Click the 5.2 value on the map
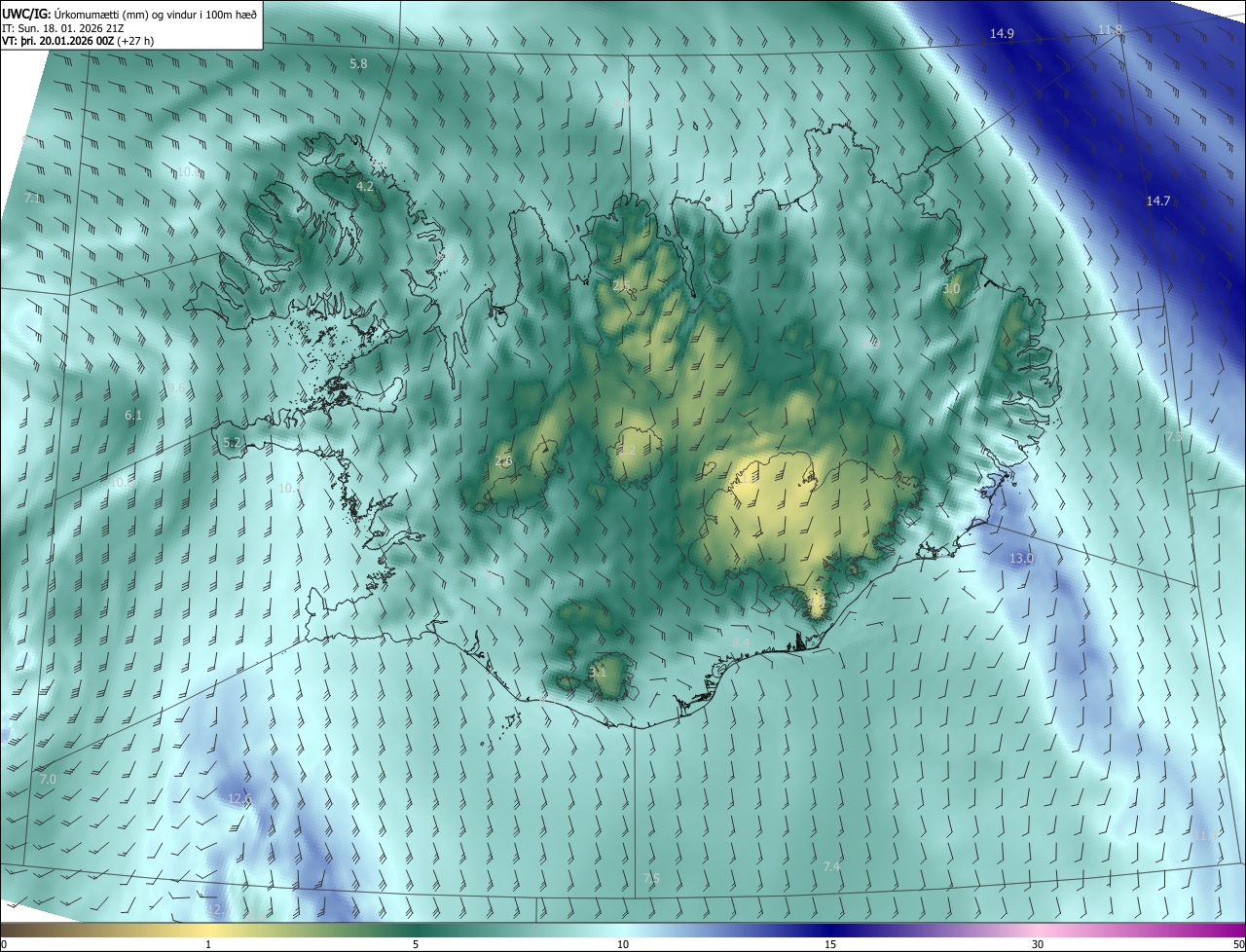The height and width of the screenshot is (952, 1246). pos(232,442)
